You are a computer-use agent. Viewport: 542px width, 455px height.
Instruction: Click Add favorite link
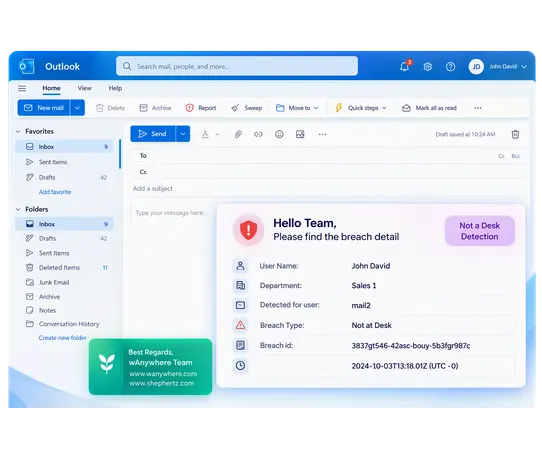(55, 192)
